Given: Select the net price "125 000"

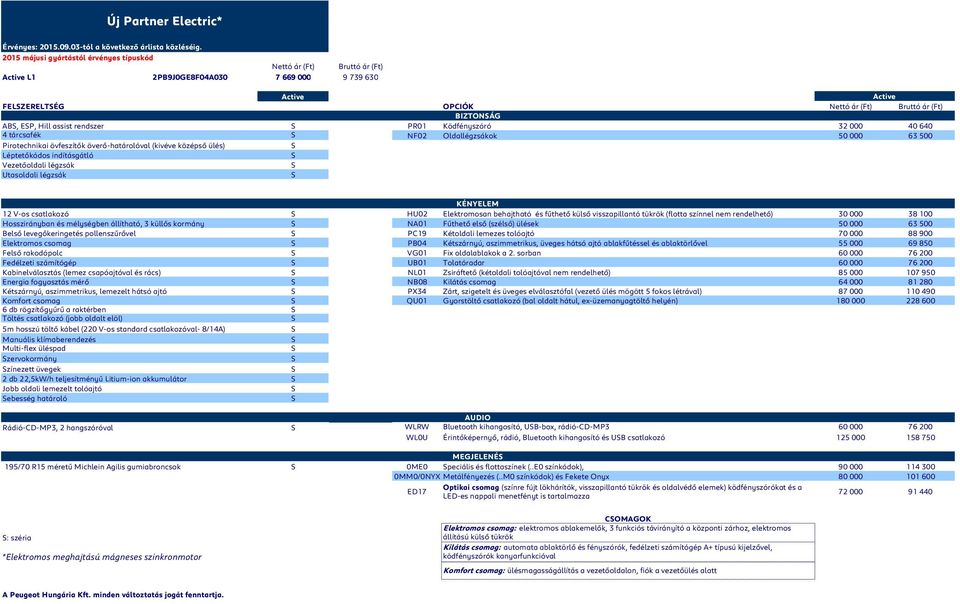Looking at the screenshot, I should coord(850,438).
